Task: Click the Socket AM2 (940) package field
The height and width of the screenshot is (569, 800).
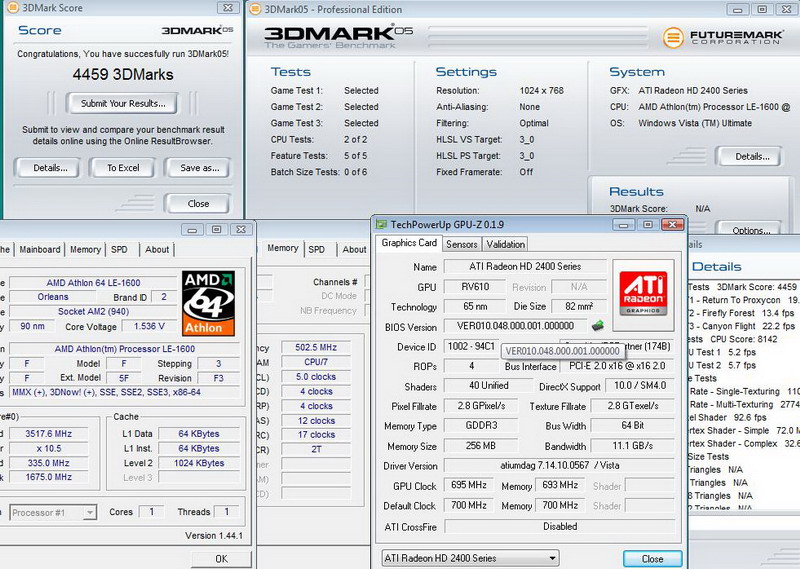Action: [93, 311]
